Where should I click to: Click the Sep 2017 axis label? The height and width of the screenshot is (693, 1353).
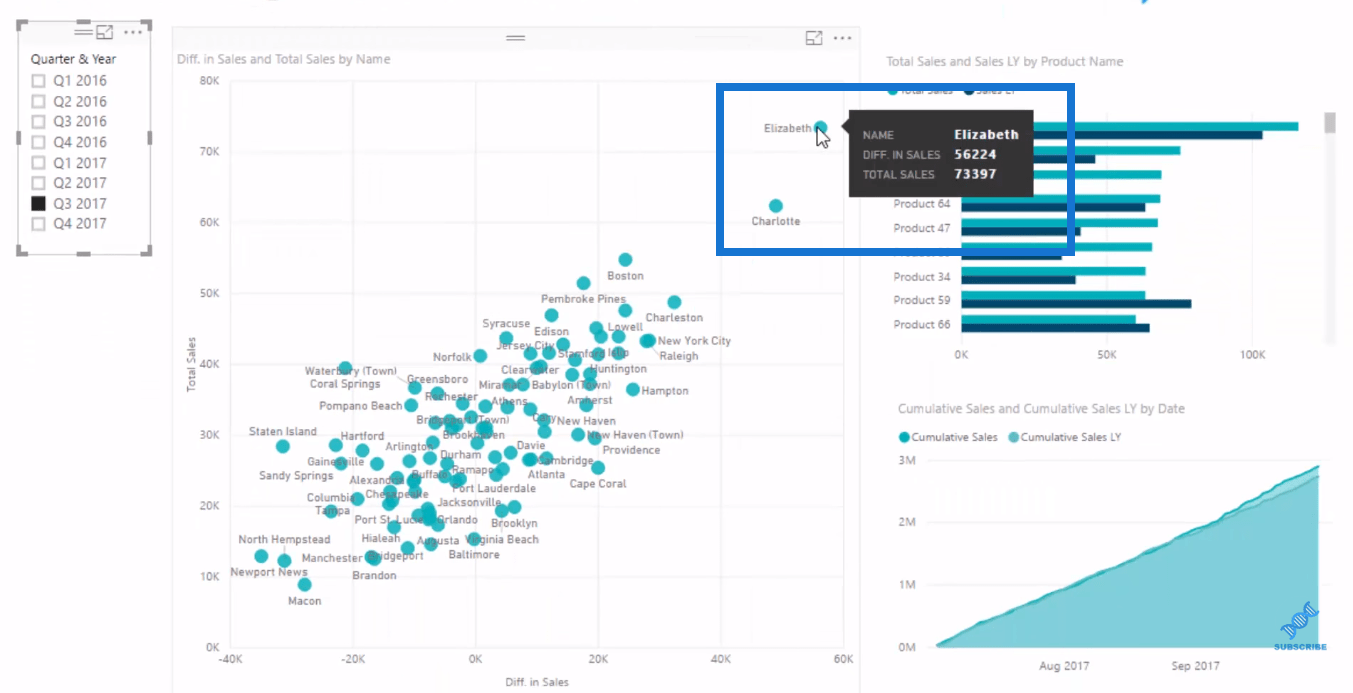click(1195, 666)
